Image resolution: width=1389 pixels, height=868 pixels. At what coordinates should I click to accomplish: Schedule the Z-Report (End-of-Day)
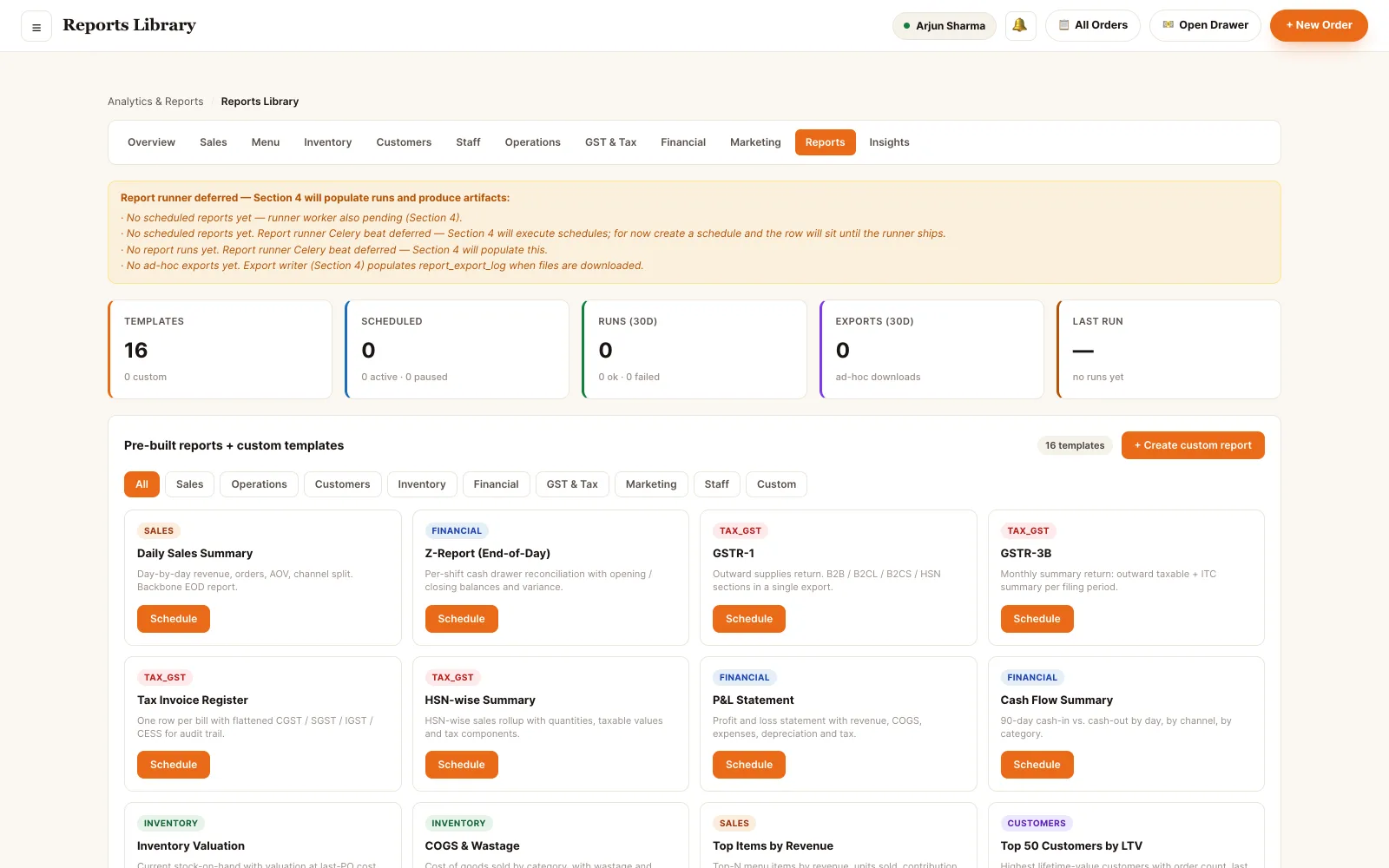(461, 619)
